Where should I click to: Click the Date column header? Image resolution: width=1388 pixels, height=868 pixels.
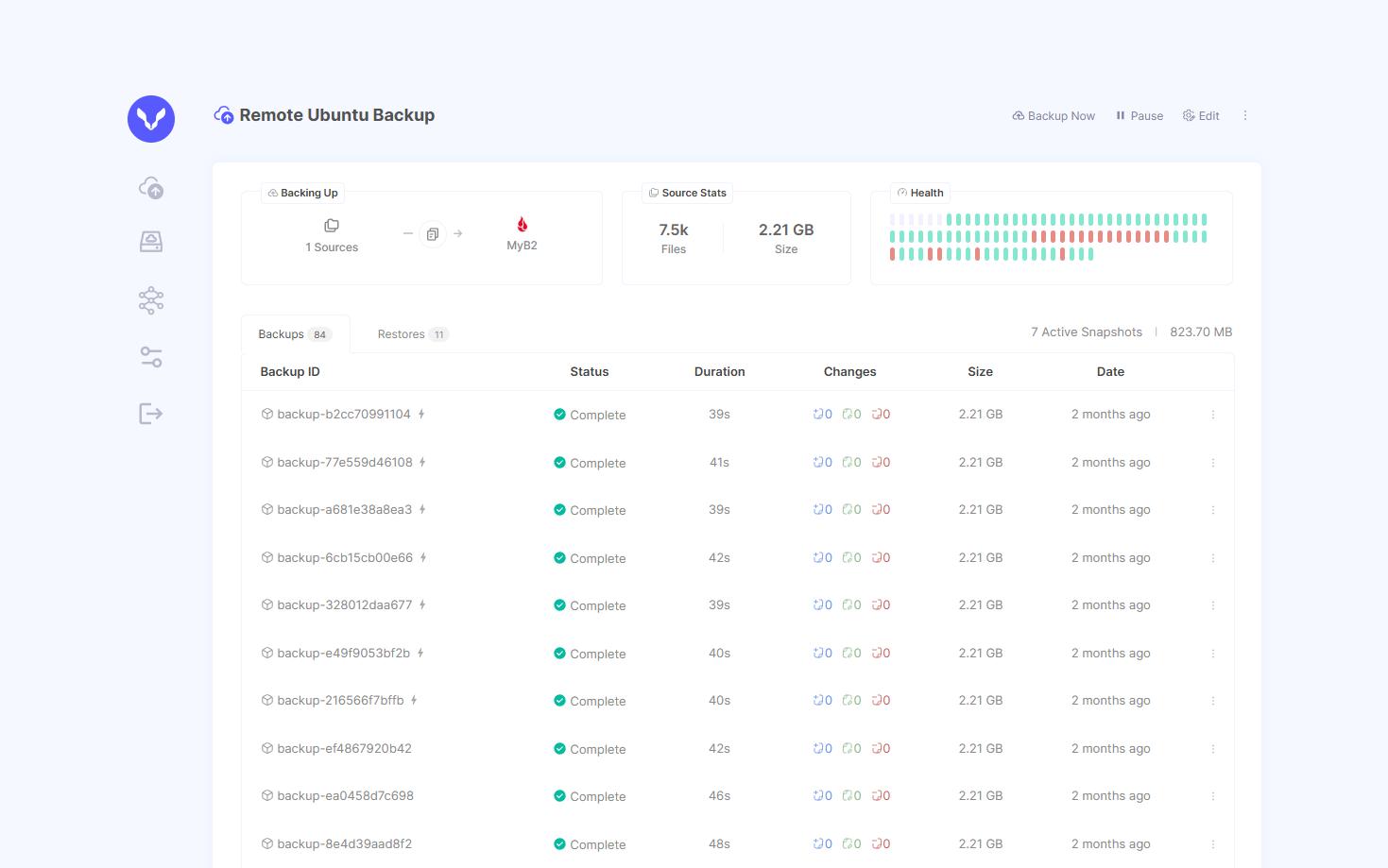[1110, 372]
